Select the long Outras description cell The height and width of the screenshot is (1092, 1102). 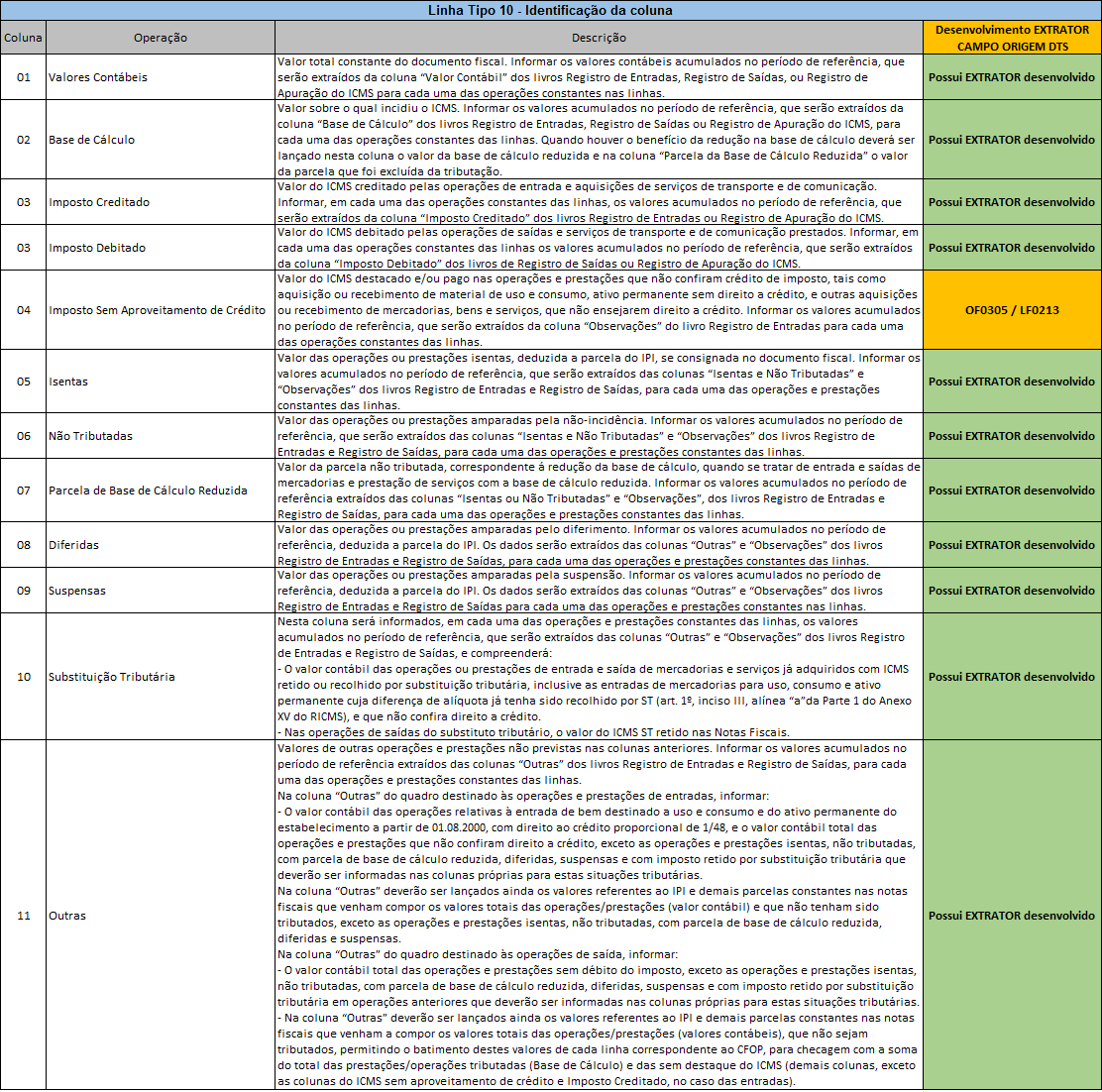(x=599, y=915)
